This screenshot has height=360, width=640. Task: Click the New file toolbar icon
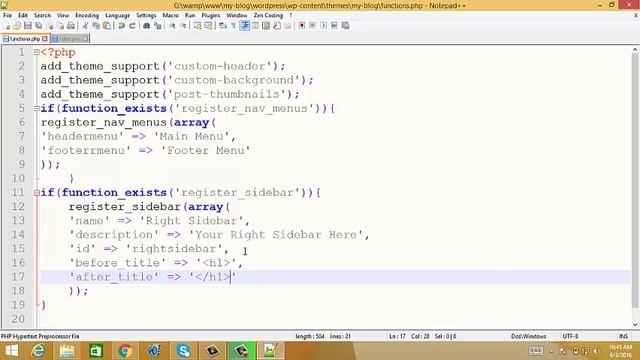(x=7, y=26)
